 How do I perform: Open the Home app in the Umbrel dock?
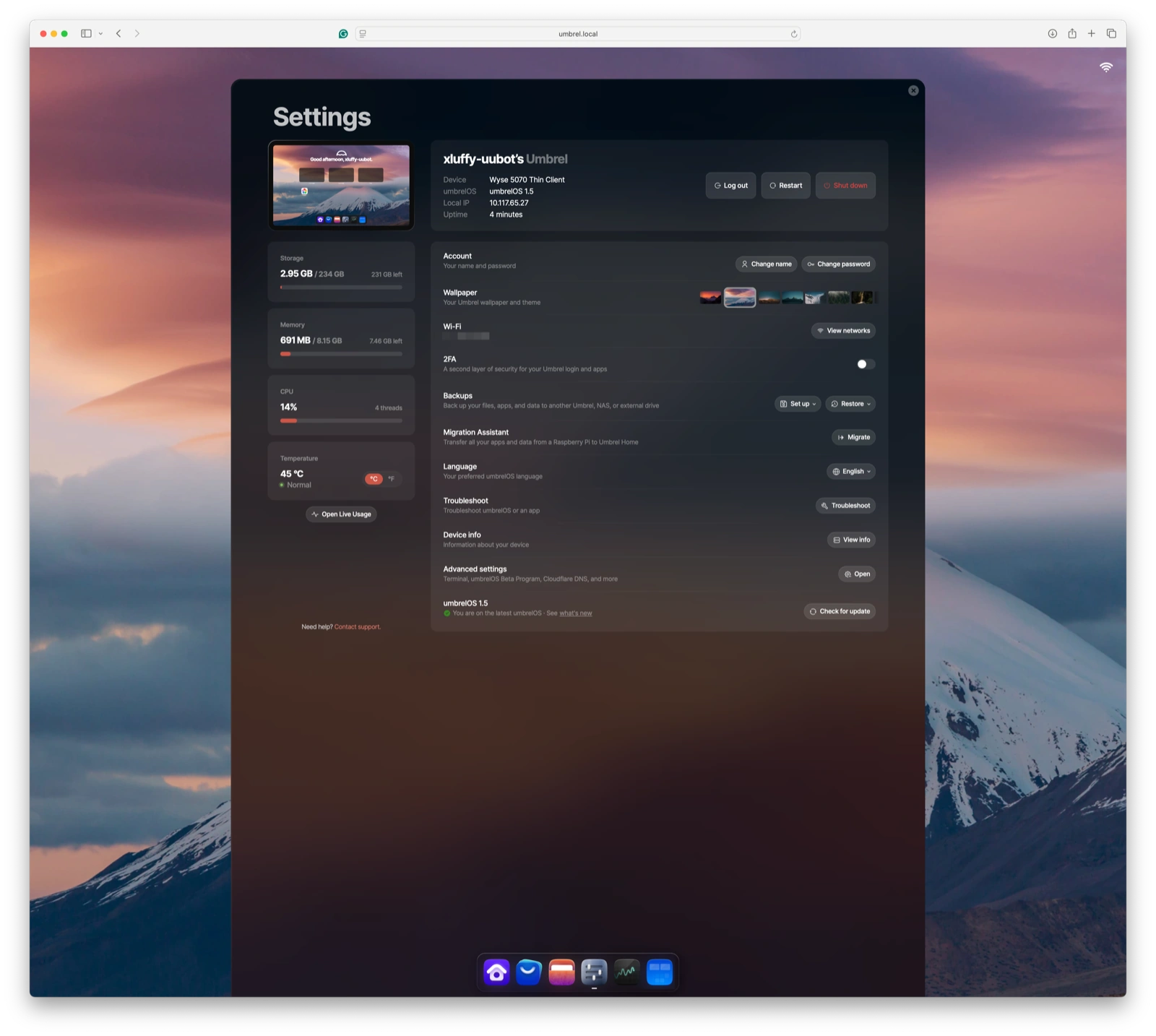496,972
